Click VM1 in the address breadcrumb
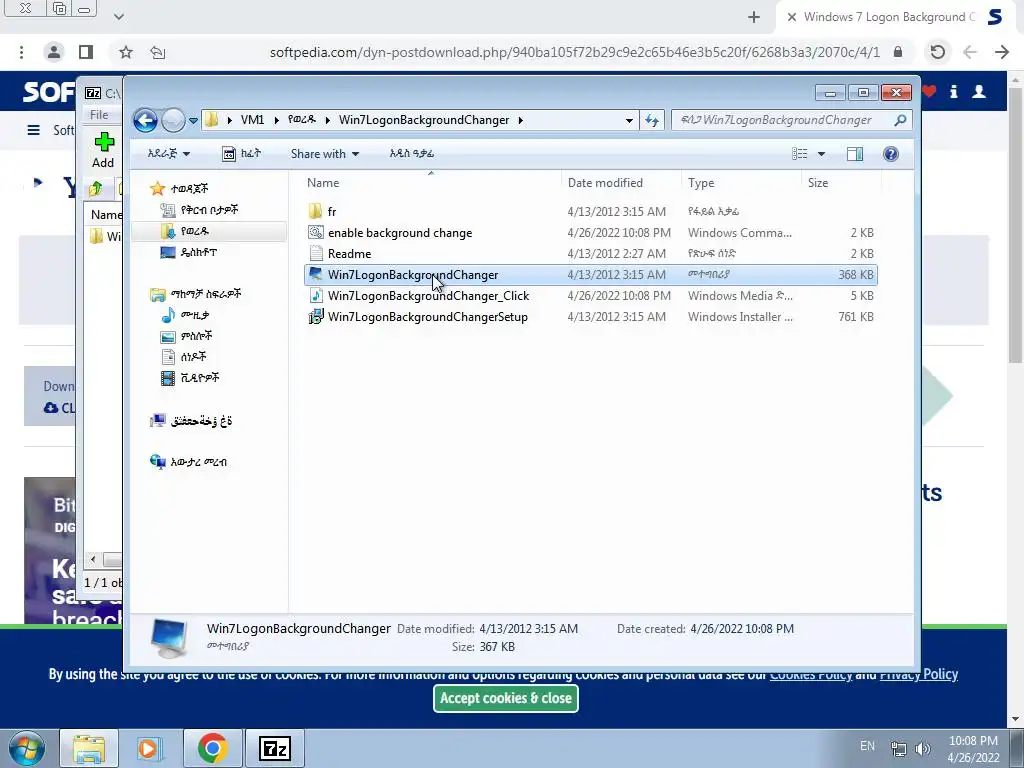Screen dimensions: 1024x768 [x=252, y=120]
